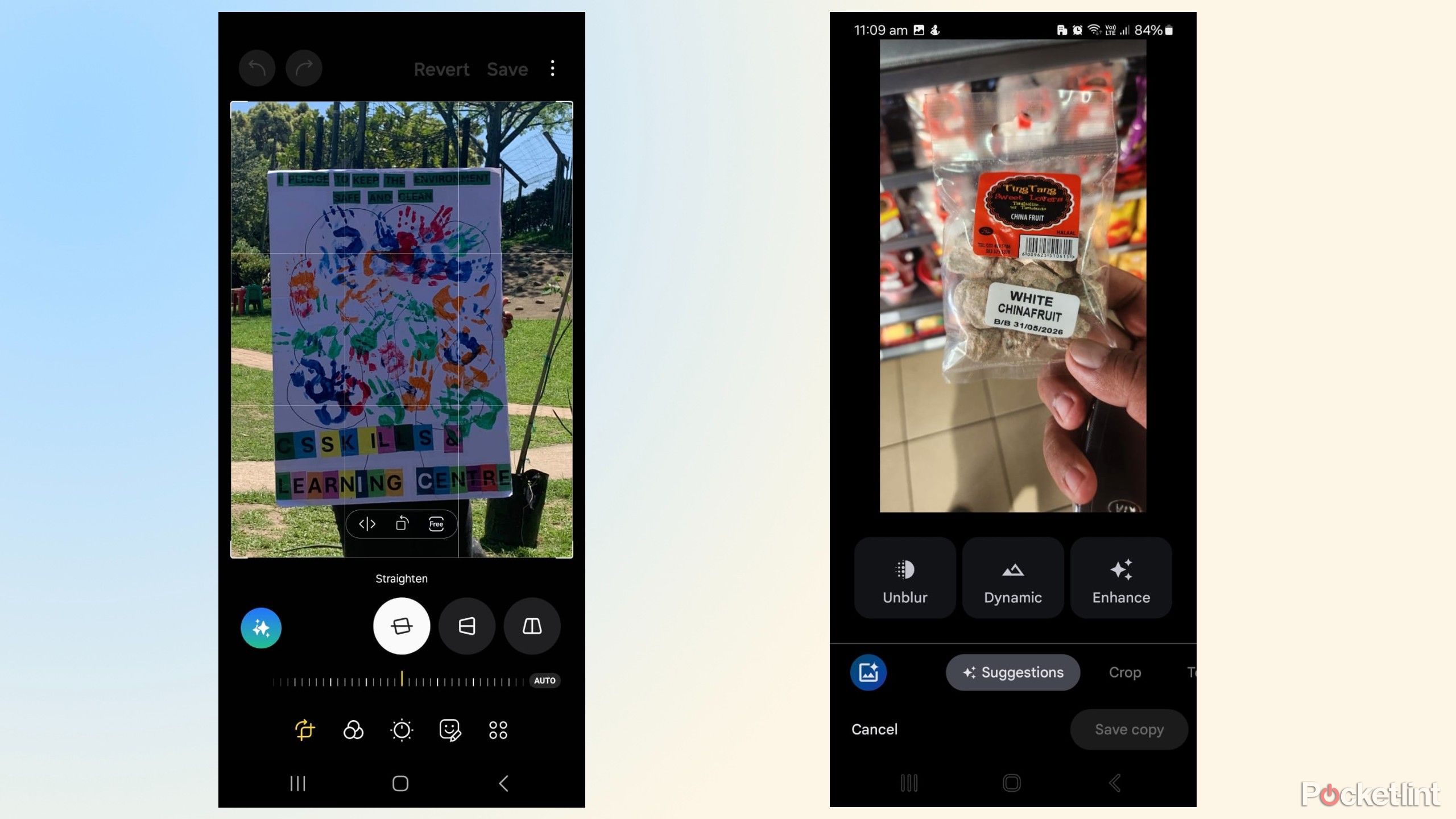Tap the Cancel button
The width and height of the screenshot is (1456, 819).
[x=874, y=728]
